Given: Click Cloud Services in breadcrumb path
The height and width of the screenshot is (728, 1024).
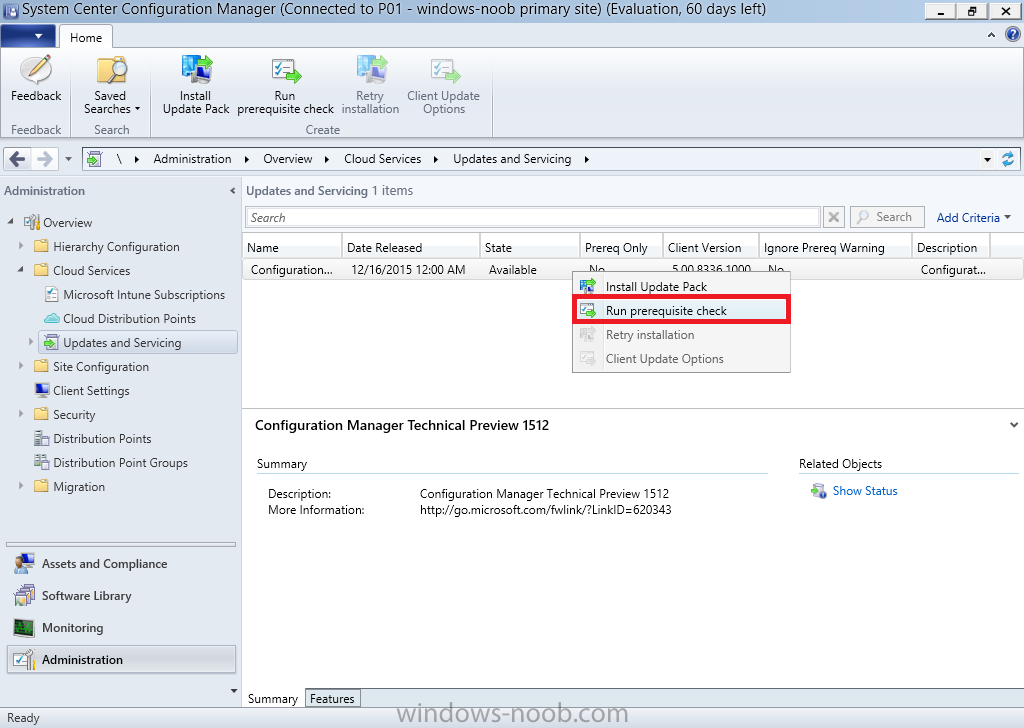Looking at the screenshot, I should 383,159.
